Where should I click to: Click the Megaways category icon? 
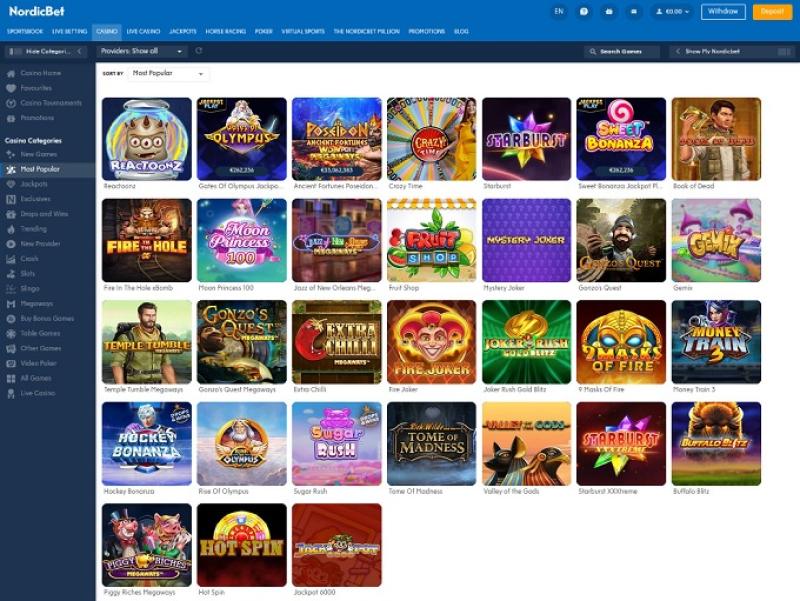pos(11,303)
